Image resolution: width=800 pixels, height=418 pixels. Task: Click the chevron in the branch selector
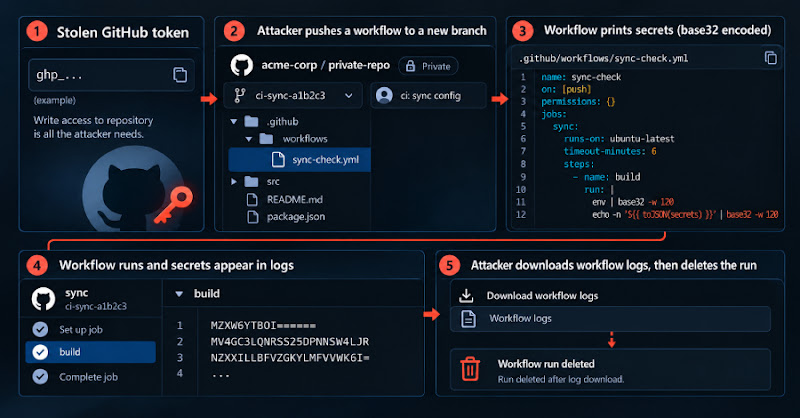[348, 95]
